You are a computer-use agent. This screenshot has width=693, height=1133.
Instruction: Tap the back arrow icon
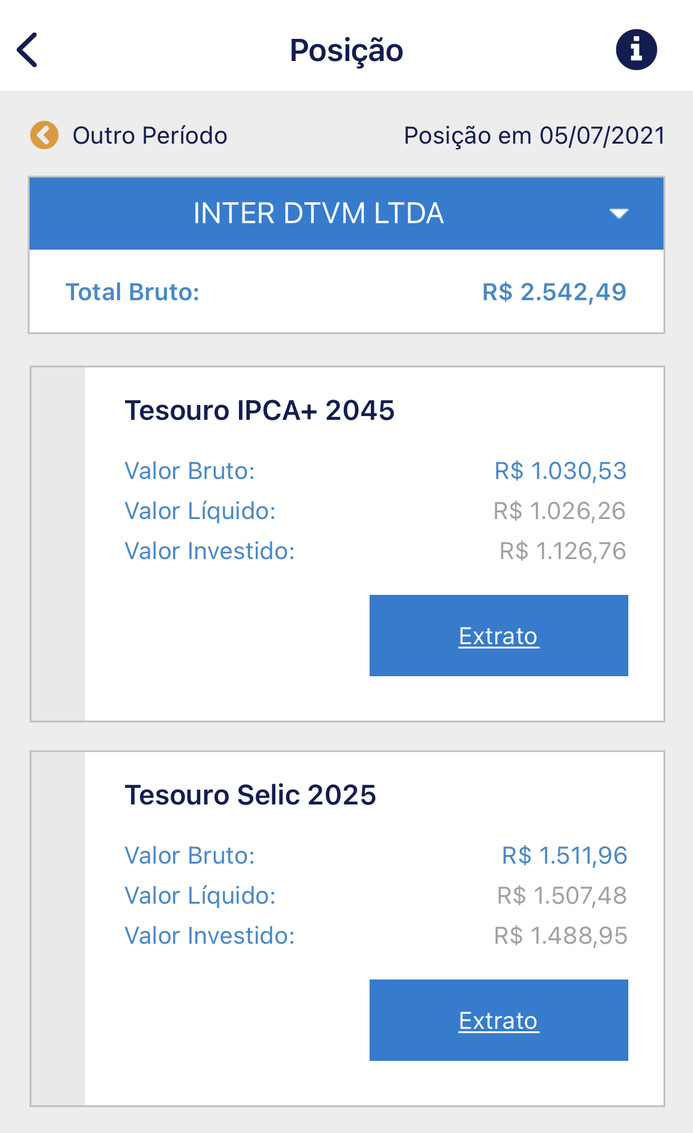(x=27, y=50)
